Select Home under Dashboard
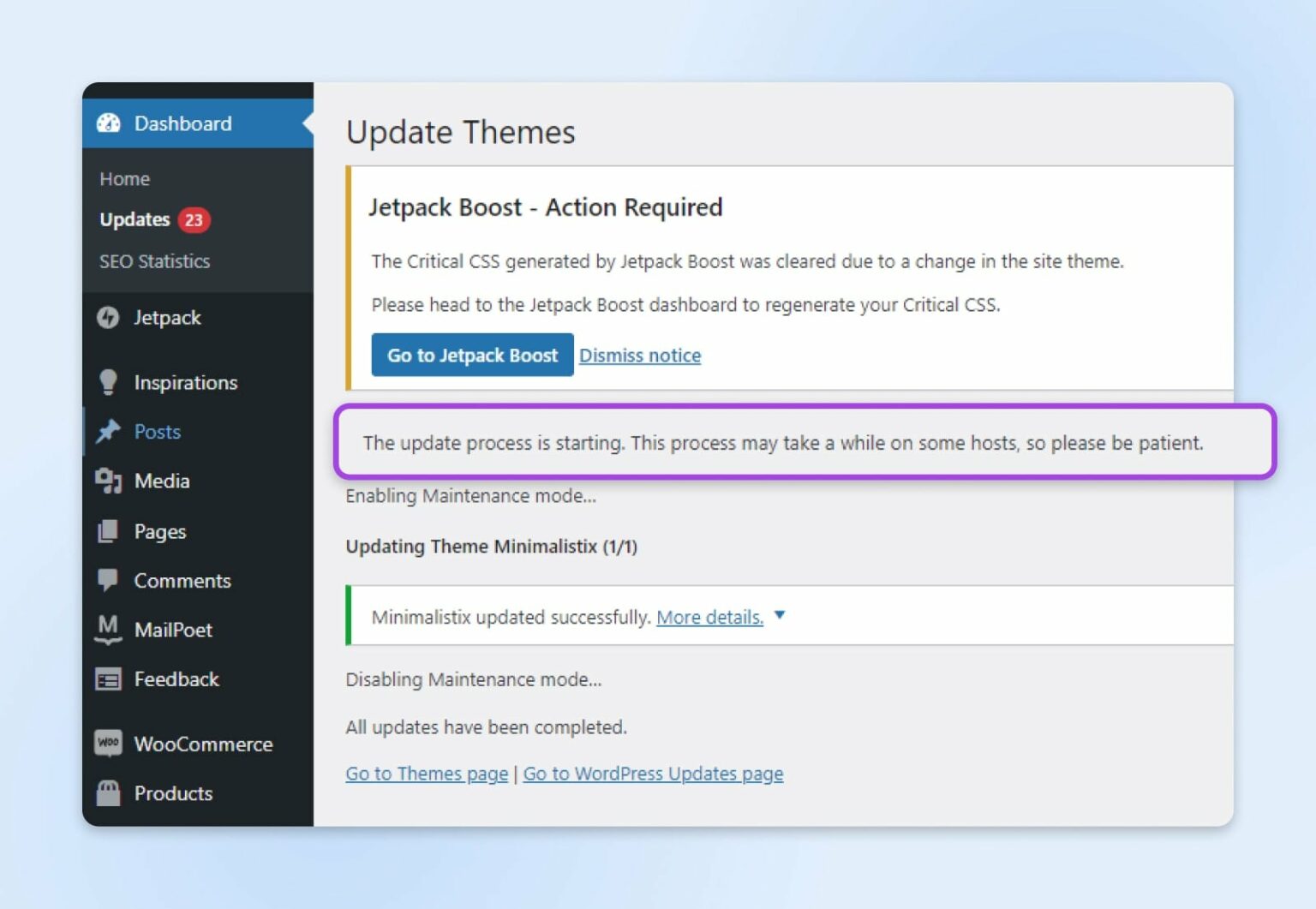 pos(124,178)
